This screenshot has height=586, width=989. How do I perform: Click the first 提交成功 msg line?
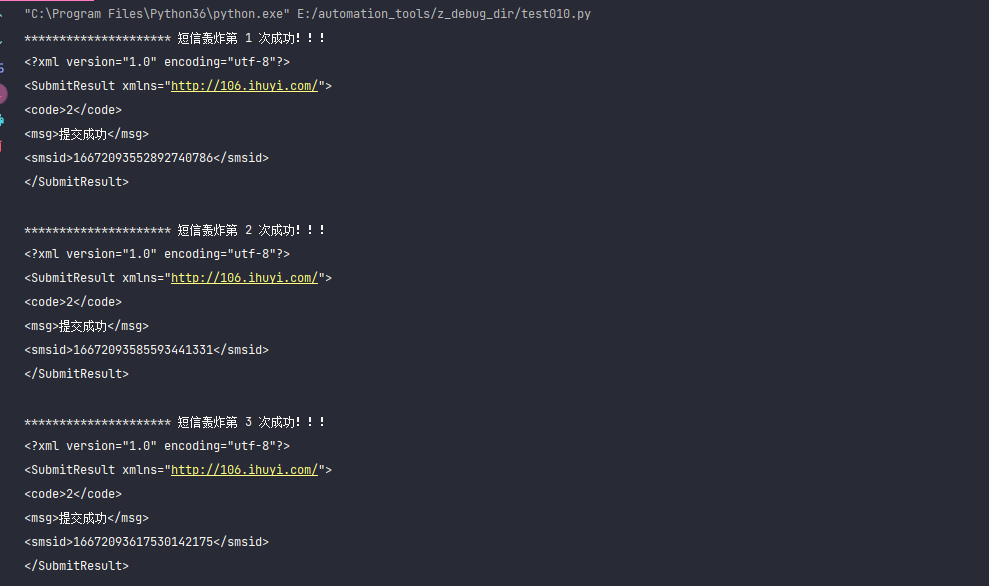click(x=86, y=134)
